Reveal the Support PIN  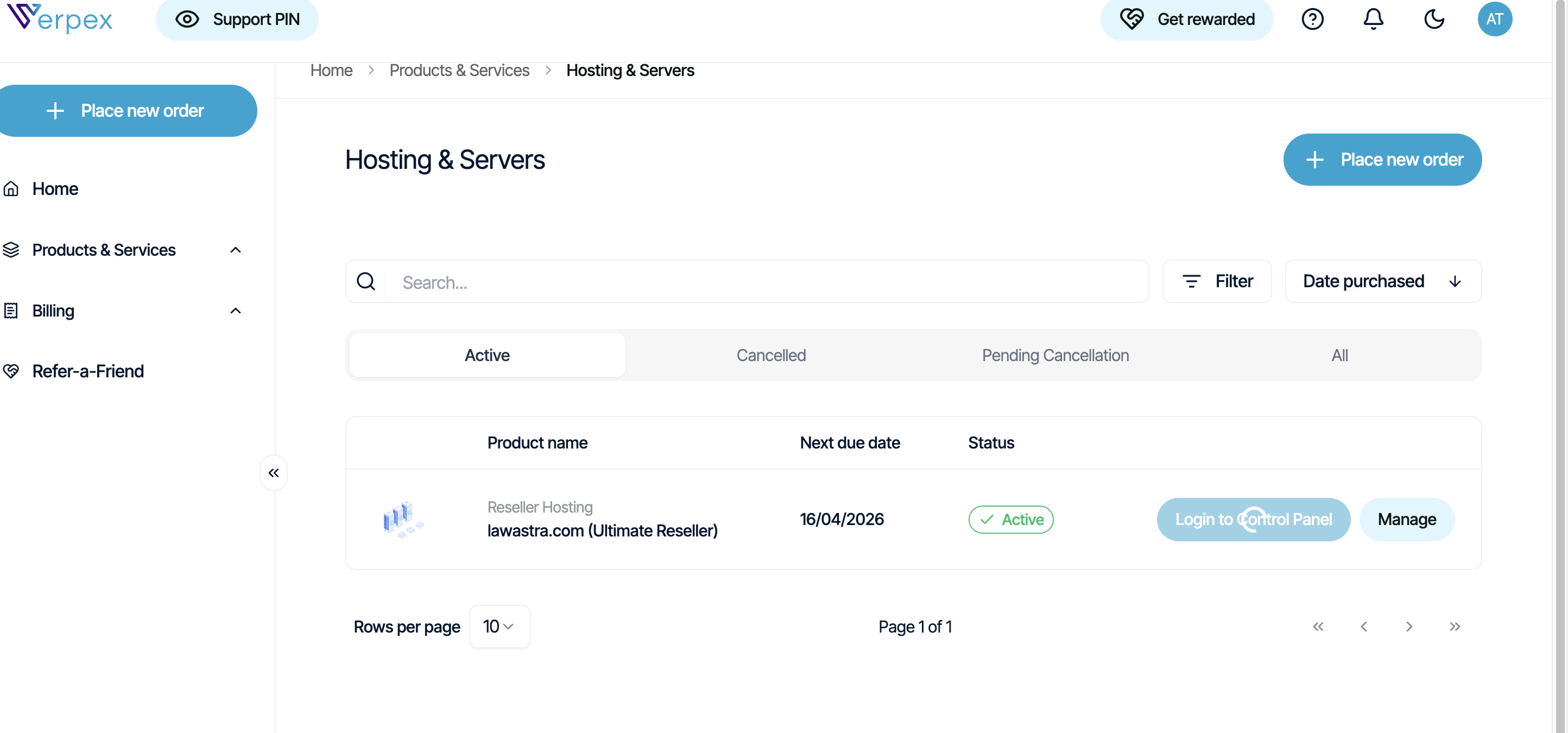[x=237, y=20]
